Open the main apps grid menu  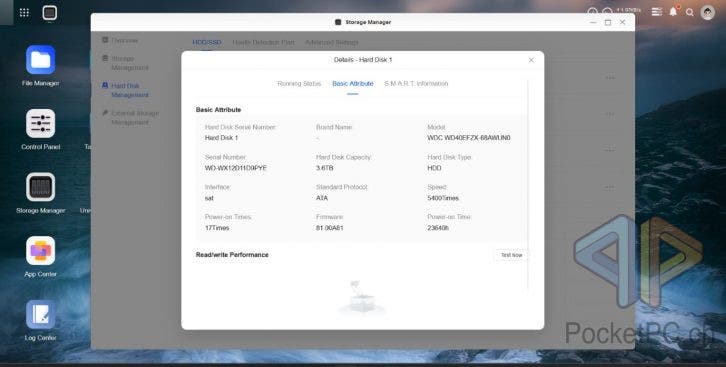[24, 12]
